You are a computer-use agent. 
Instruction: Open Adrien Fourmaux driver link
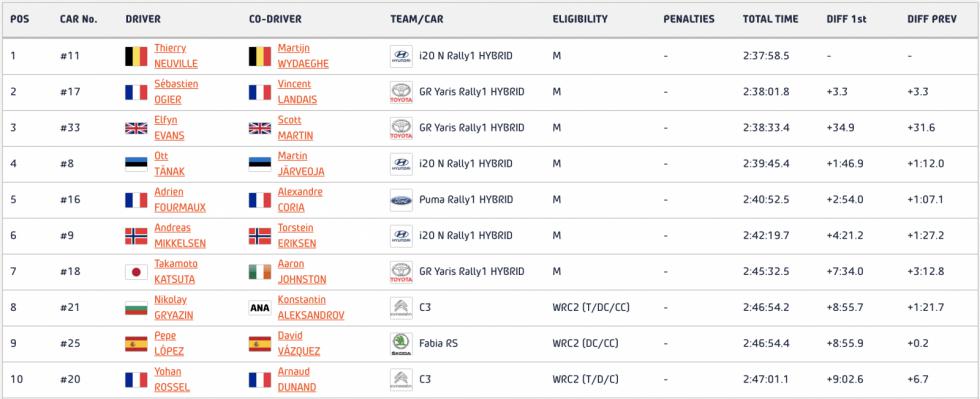point(180,200)
